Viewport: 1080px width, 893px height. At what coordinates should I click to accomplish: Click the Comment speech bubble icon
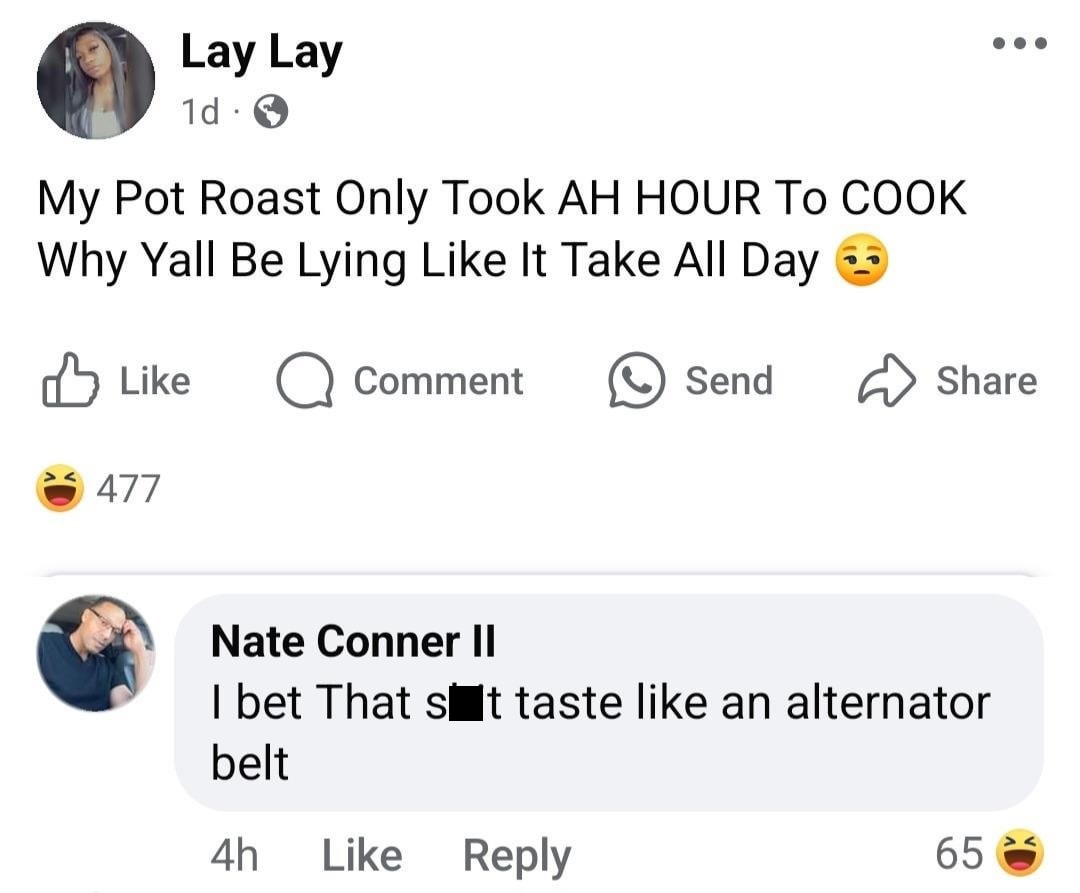click(x=305, y=380)
